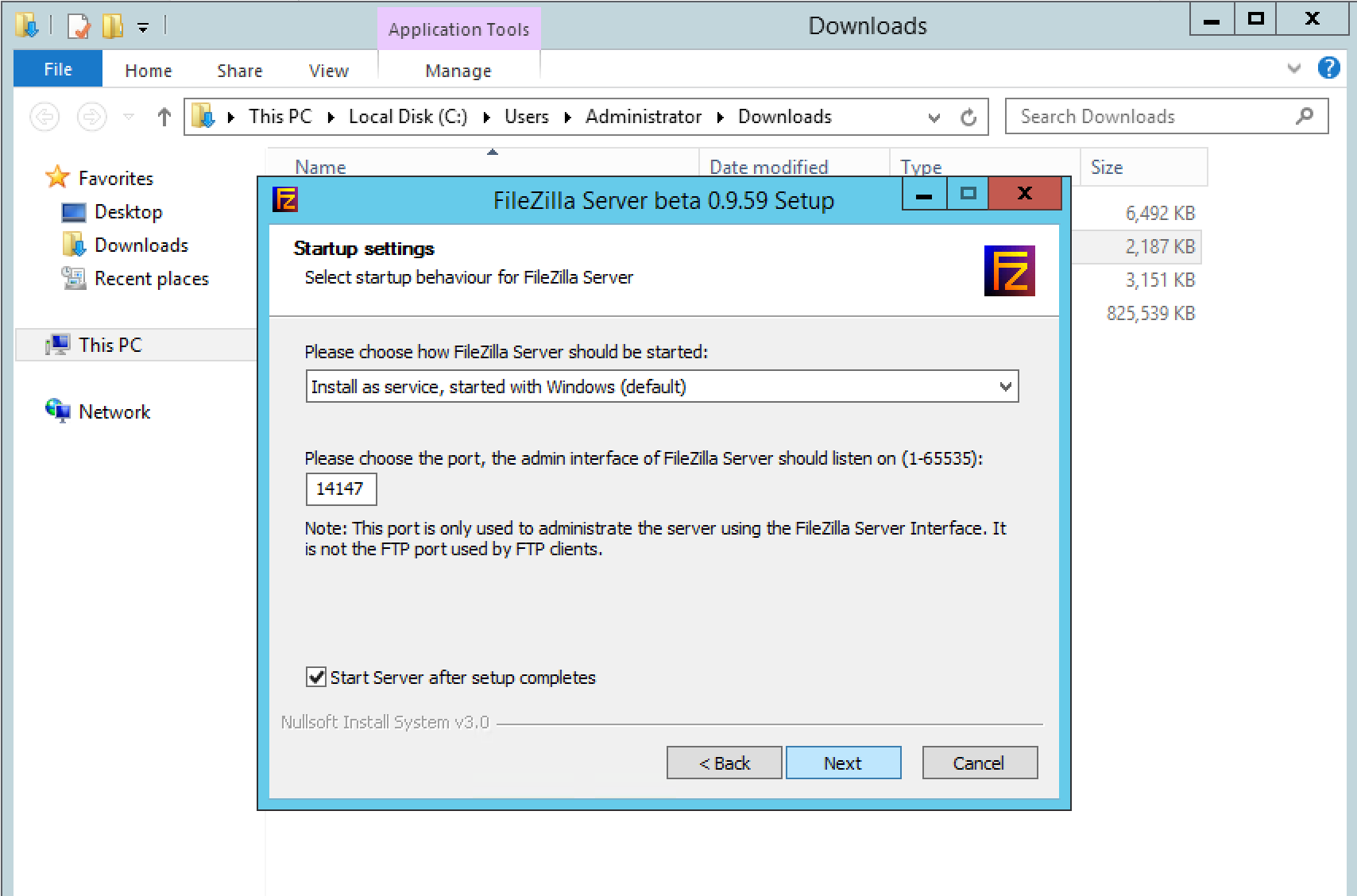Click the Help question mark icon
1357x896 pixels.
click(1328, 68)
